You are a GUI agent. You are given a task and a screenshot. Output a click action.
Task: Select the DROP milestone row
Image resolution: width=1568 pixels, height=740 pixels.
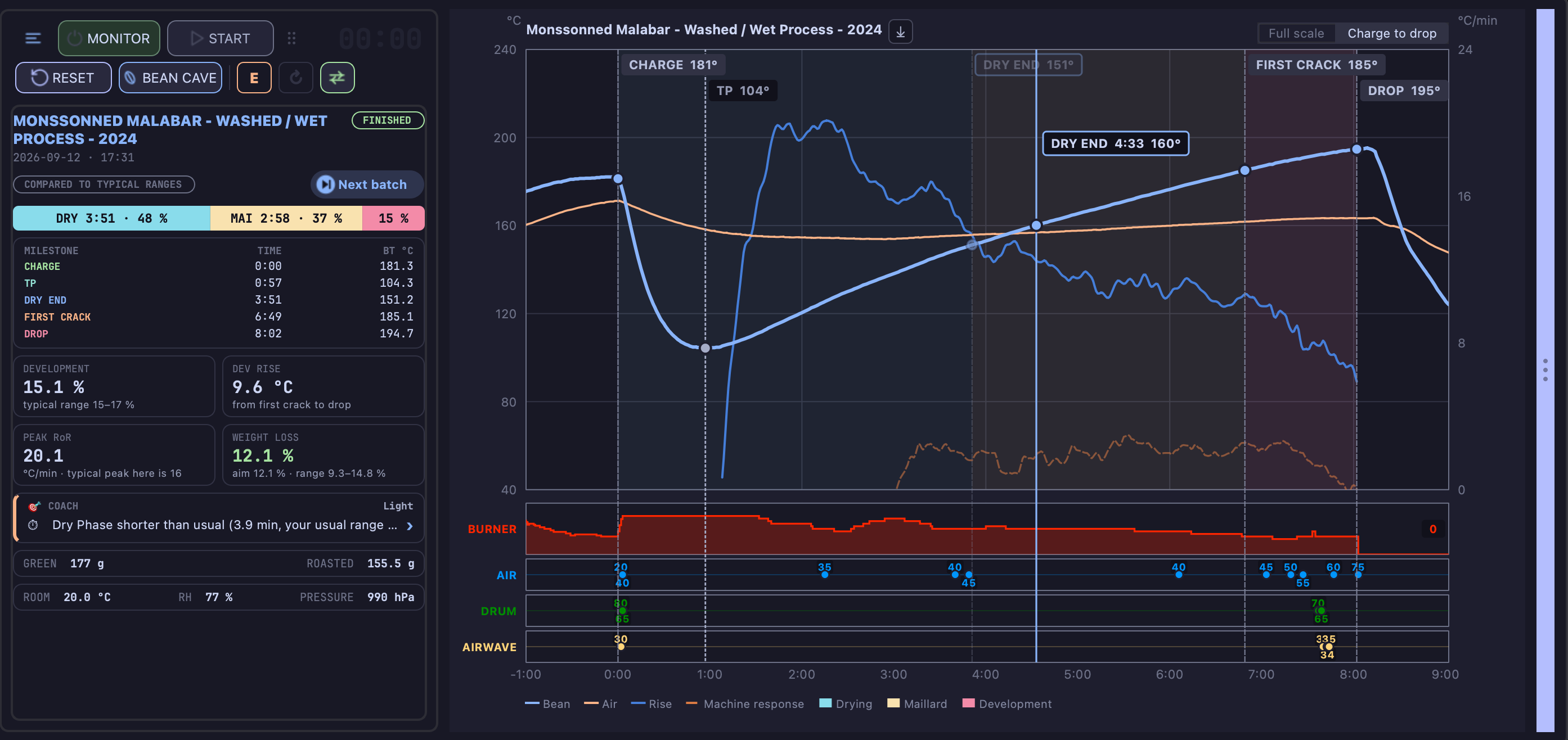[x=218, y=333]
